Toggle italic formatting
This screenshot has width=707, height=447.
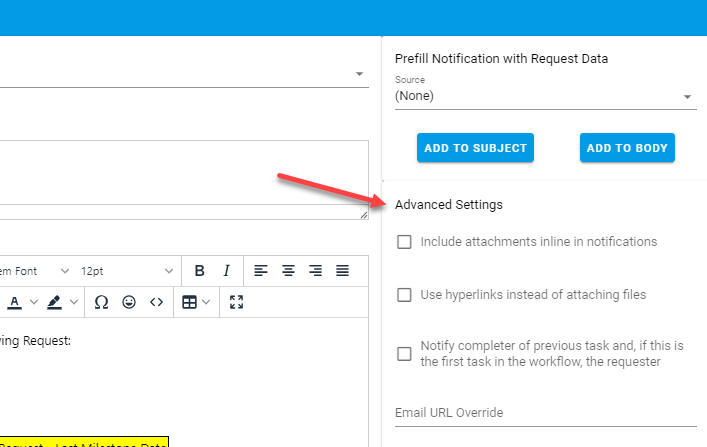pos(226,271)
